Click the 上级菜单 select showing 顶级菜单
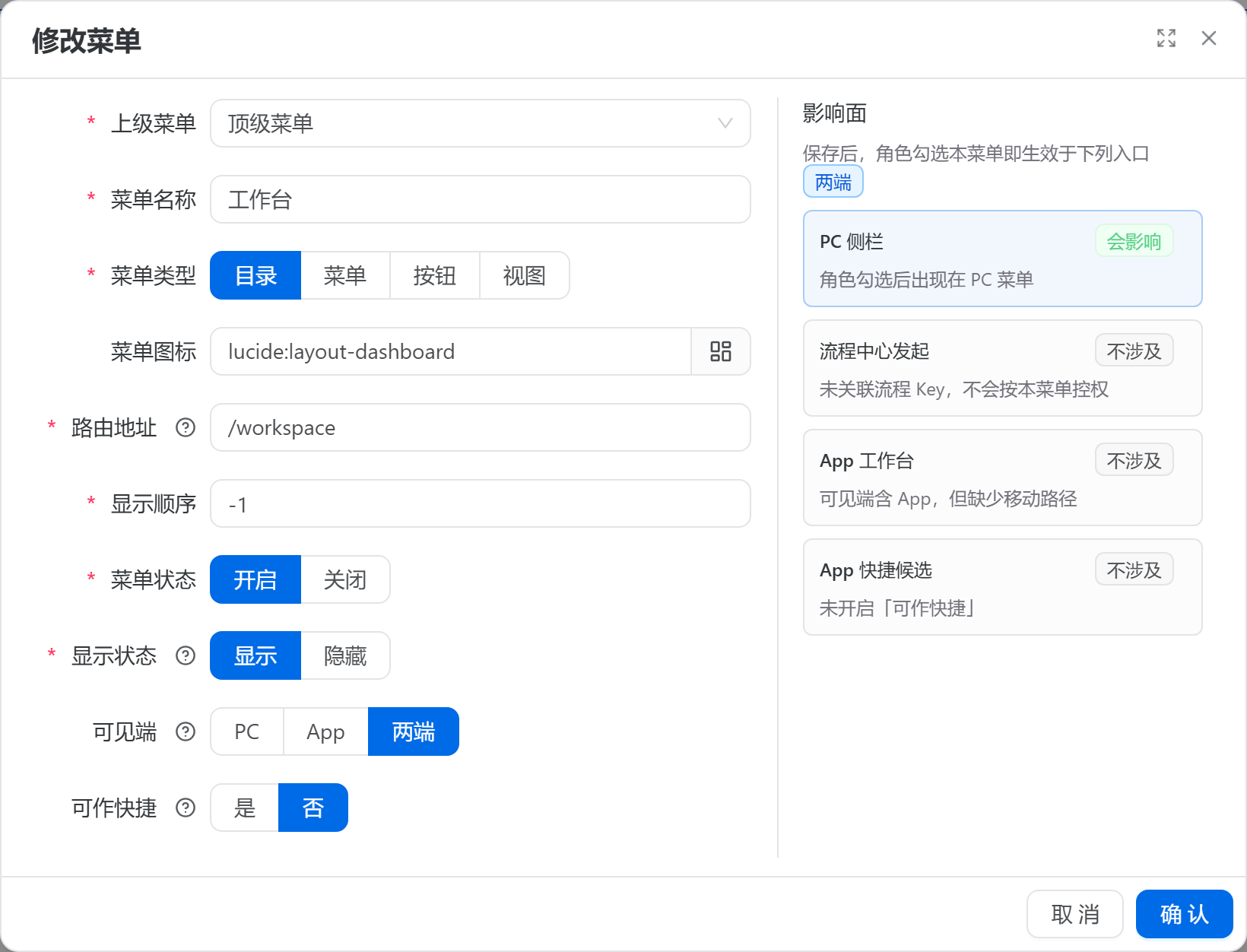This screenshot has height=952, width=1247. [x=481, y=123]
